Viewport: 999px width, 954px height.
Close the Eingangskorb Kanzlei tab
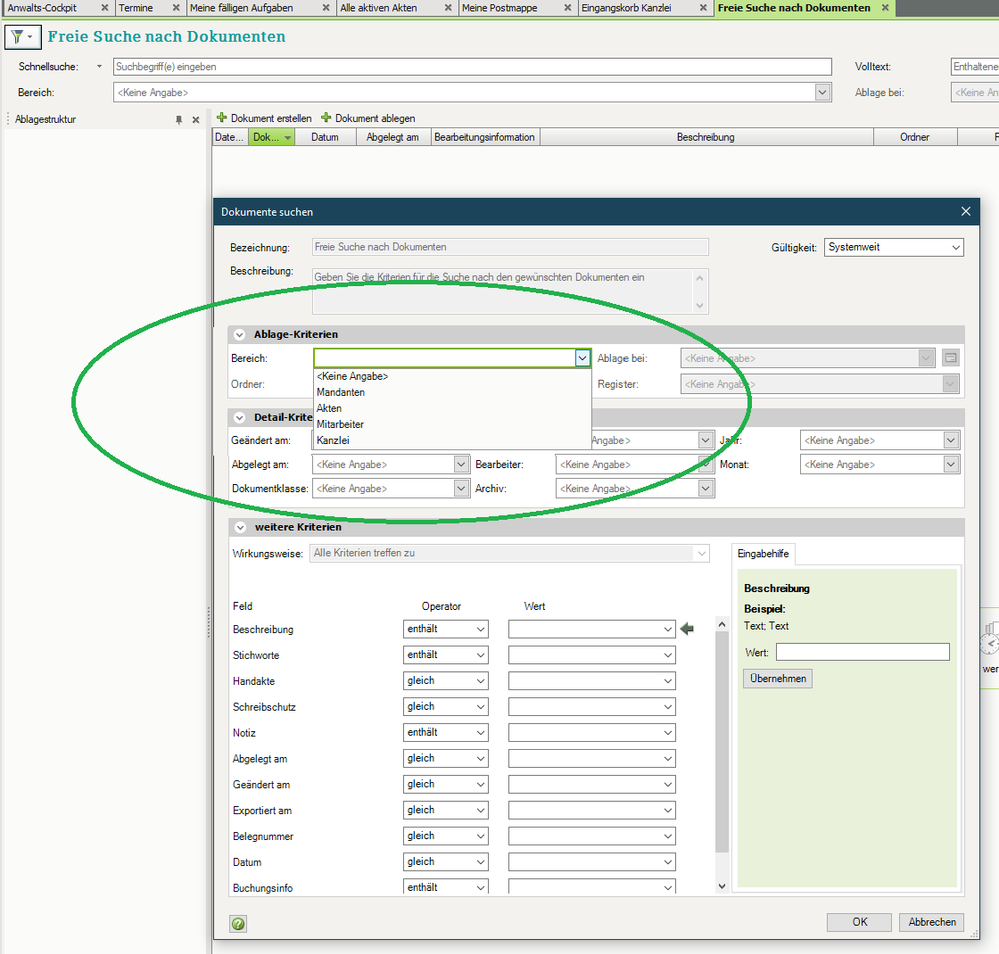(x=703, y=8)
